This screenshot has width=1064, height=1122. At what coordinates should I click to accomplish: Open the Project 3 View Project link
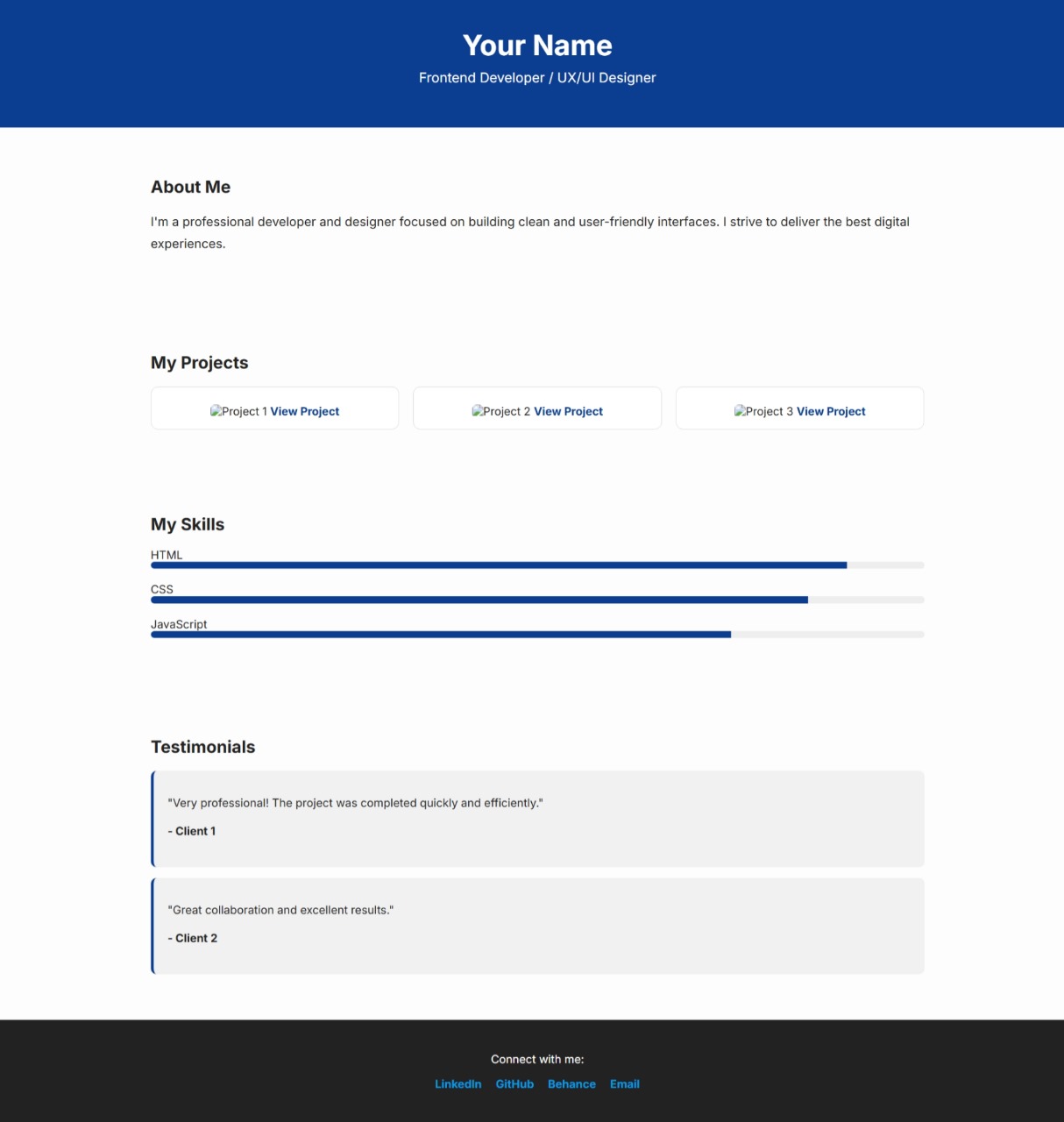831,411
